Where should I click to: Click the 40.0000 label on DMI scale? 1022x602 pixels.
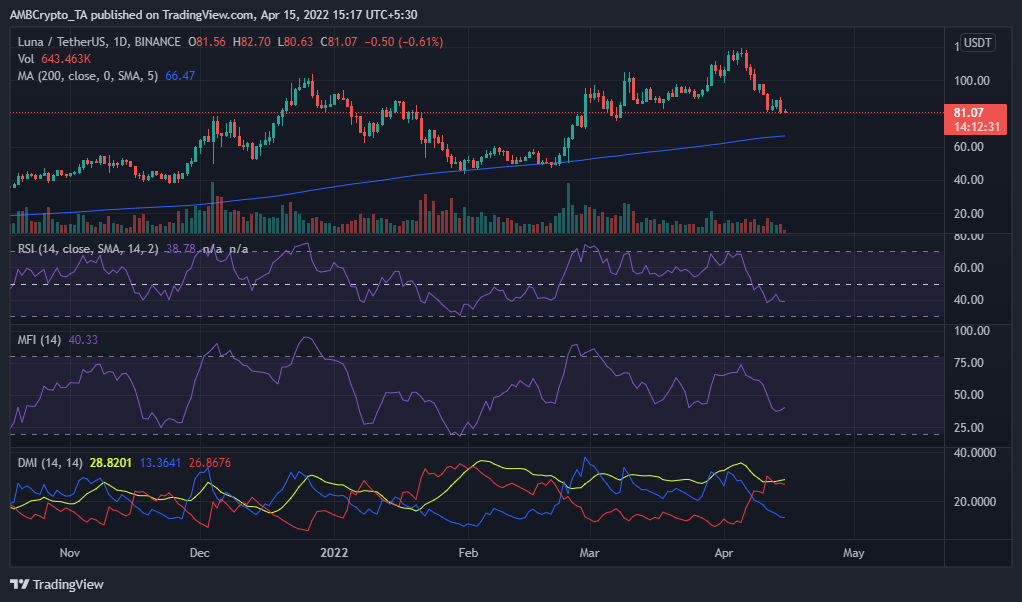coord(972,453)
